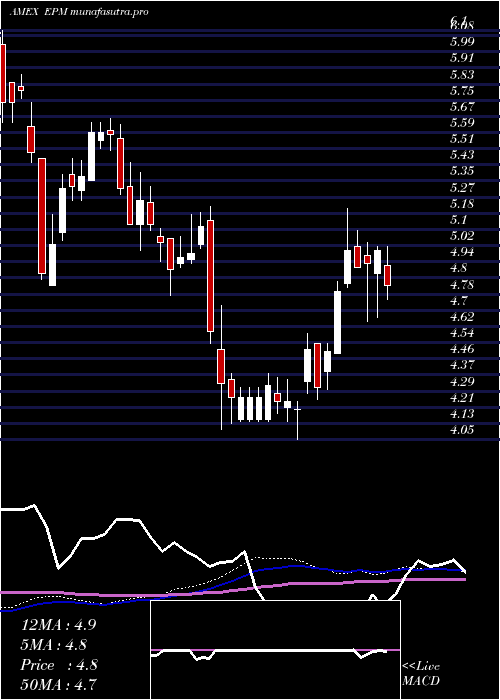Click the 12MA : 4.9 legend entry
Screen dimensions: 500x700
coord(58,625)
